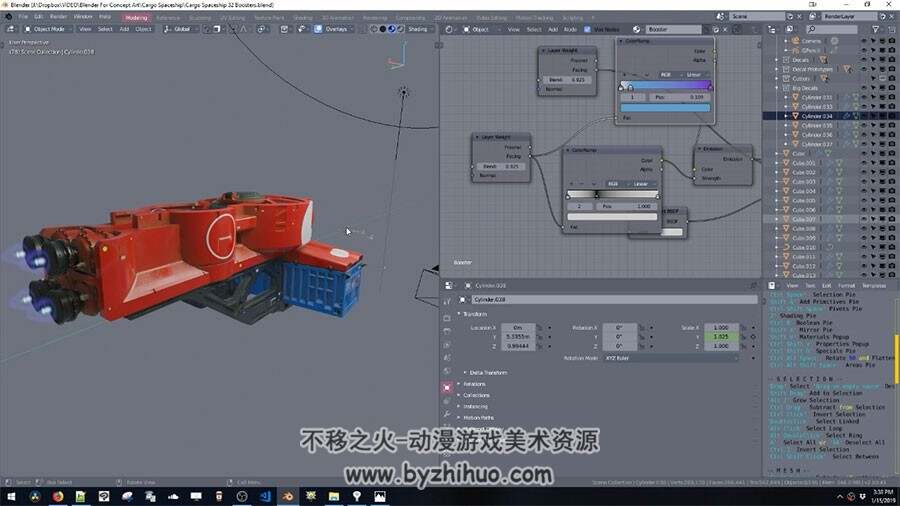Open Firefox from the Windows taskbar

(x=58, y=496)
